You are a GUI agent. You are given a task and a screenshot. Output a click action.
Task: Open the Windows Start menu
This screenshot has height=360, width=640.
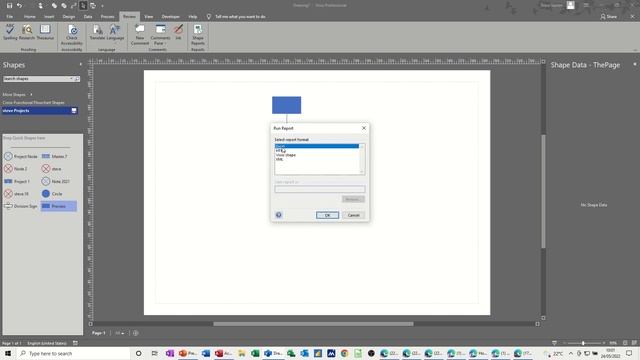[8, 353]
